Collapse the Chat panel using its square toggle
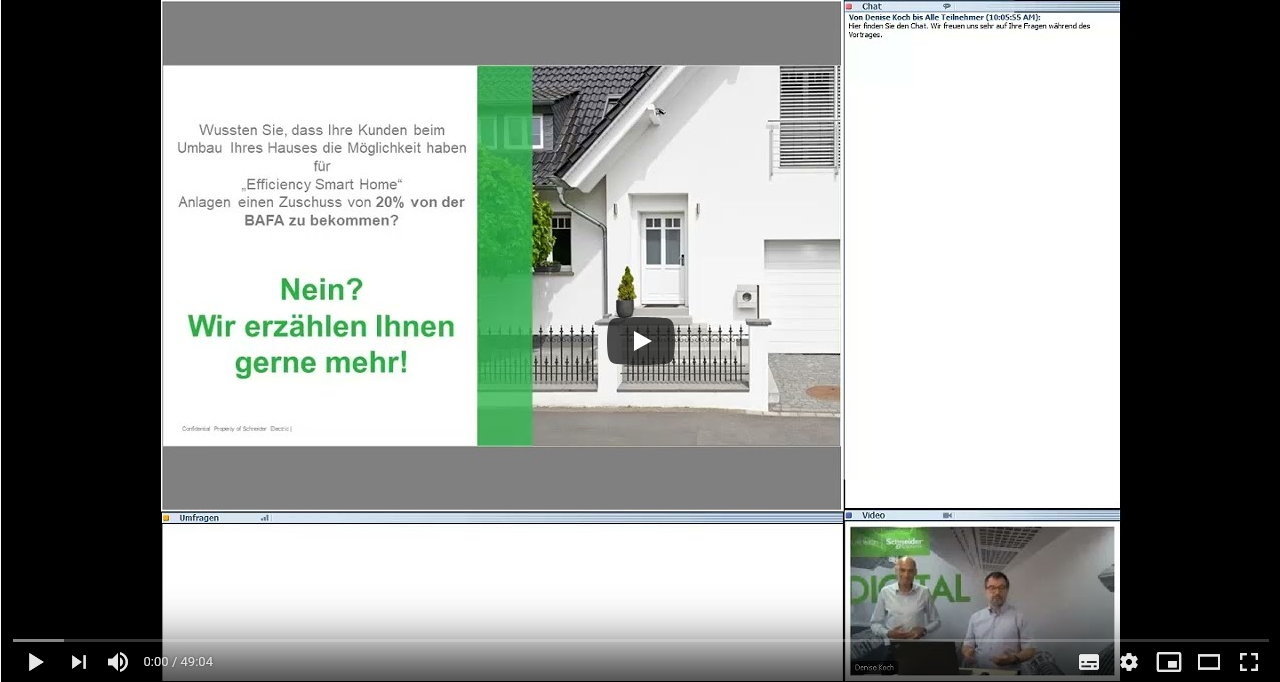 [850, 6]
